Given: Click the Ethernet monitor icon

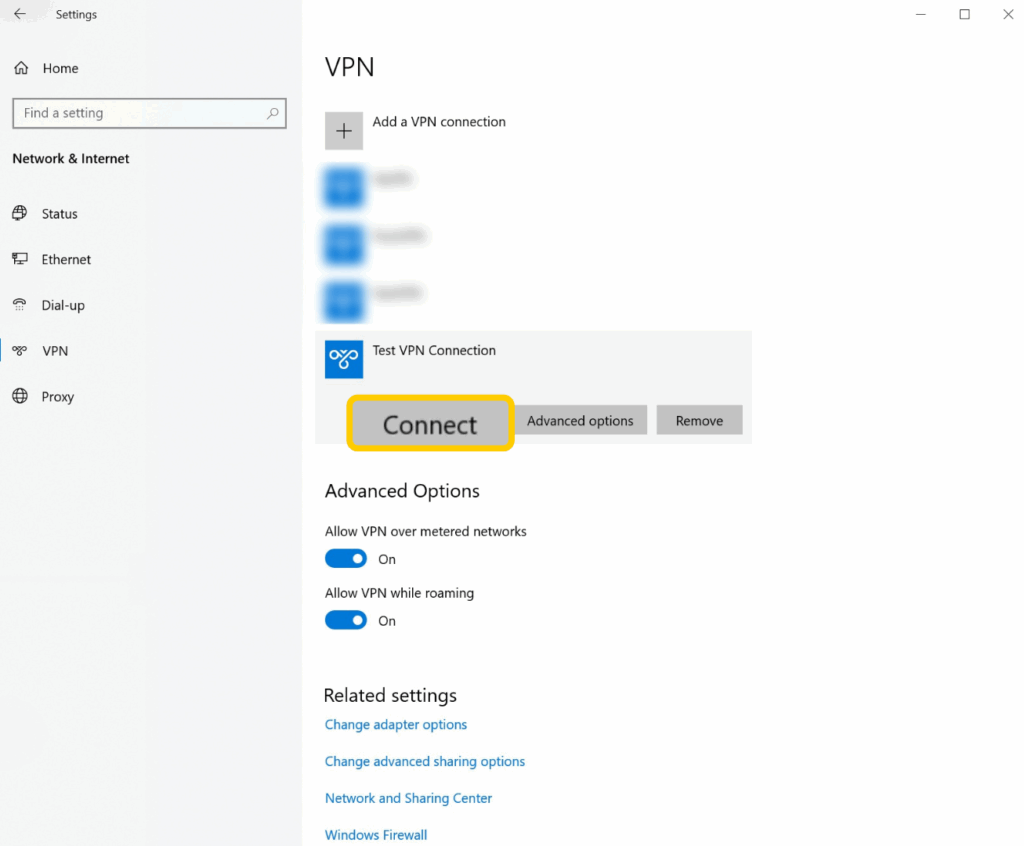Looking at the screenshot, I should click(20, 259).
